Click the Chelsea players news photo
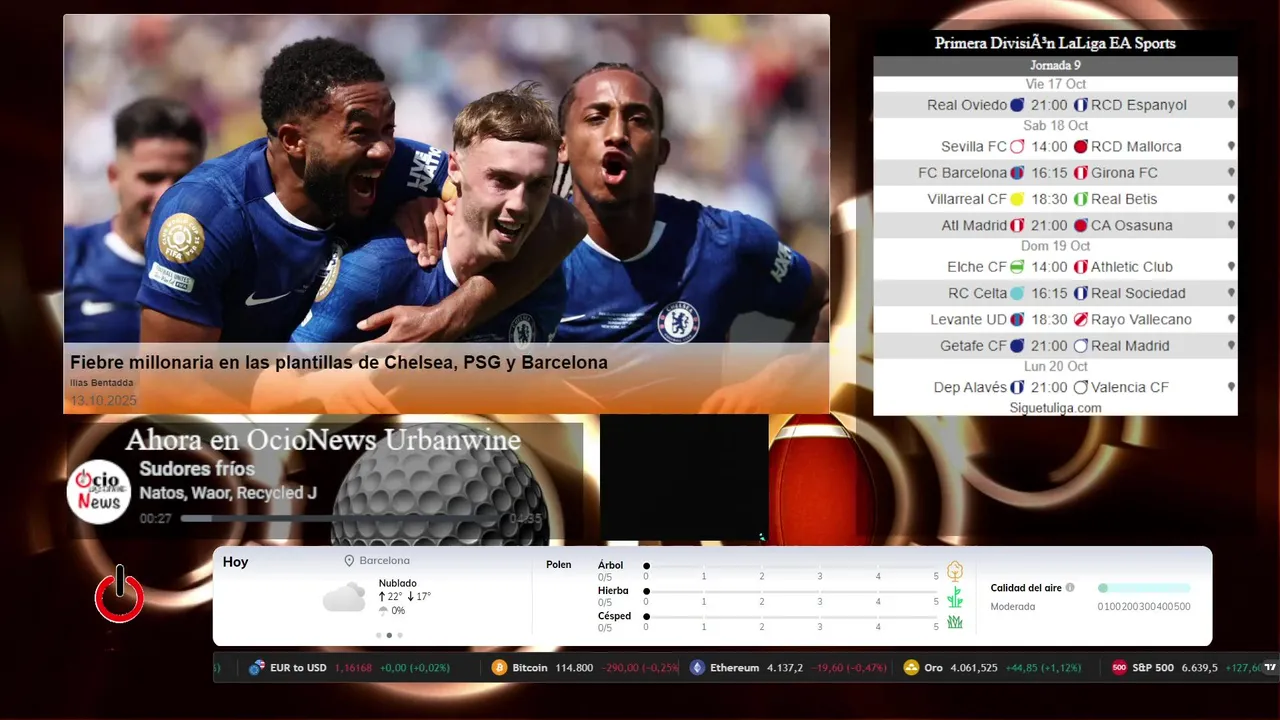This screenshot has width=1280, height=720. coord(446,179)
